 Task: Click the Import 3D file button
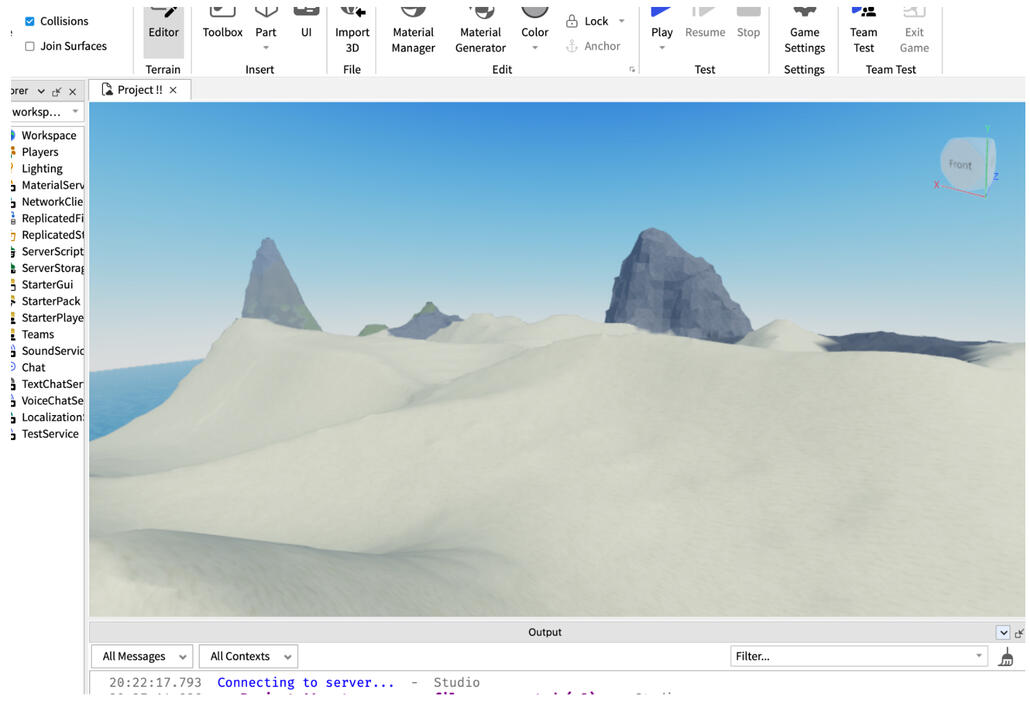(x=352, y=30)
